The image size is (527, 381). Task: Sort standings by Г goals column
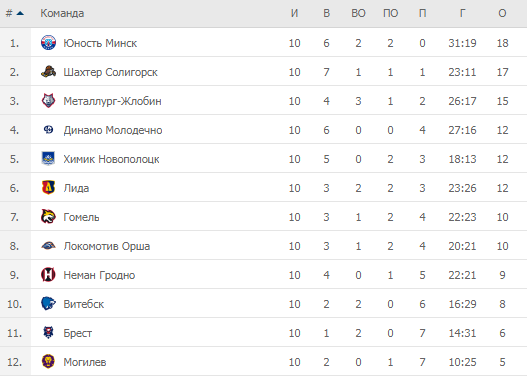[x=462, y=13]
